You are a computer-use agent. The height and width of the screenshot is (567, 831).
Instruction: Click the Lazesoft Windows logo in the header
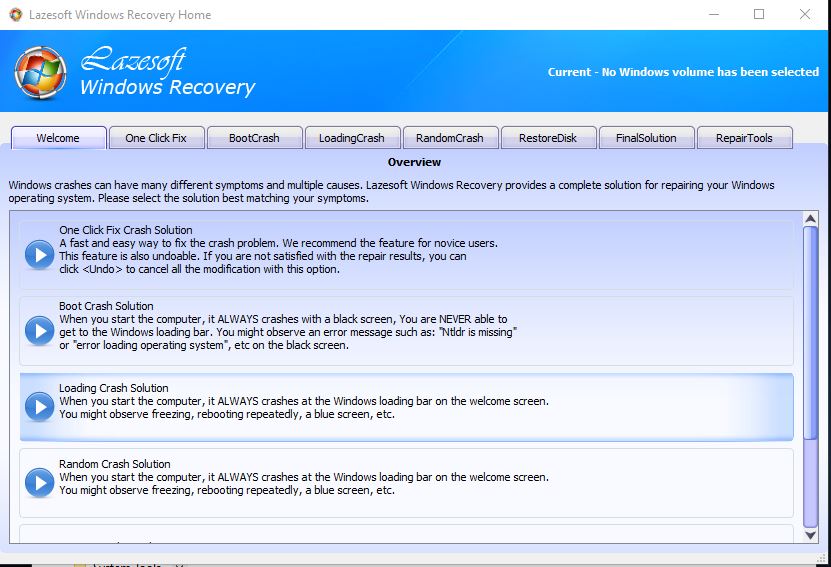[41, 73]
